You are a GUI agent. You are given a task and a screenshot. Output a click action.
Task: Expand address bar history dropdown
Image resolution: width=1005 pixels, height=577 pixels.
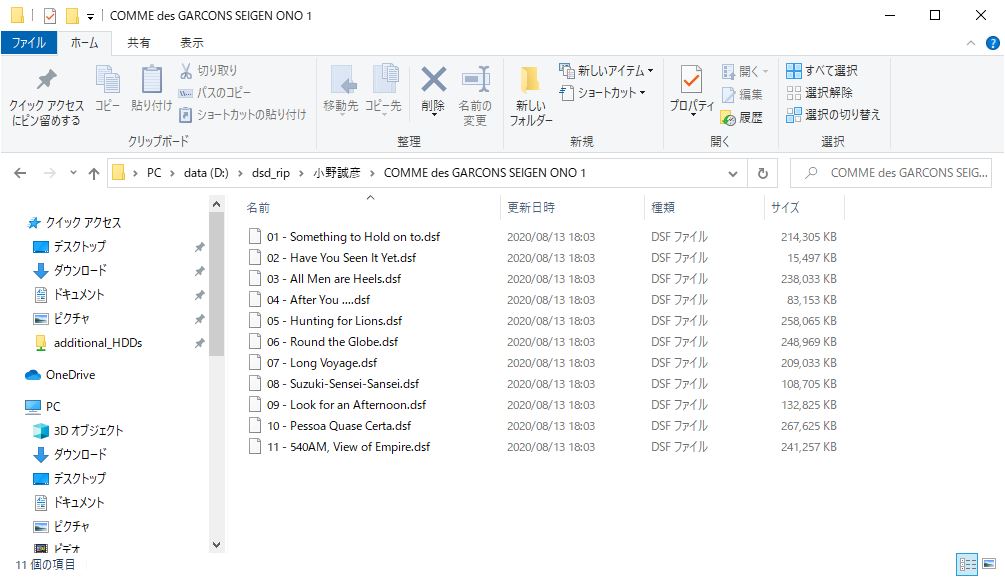point(733,173)
